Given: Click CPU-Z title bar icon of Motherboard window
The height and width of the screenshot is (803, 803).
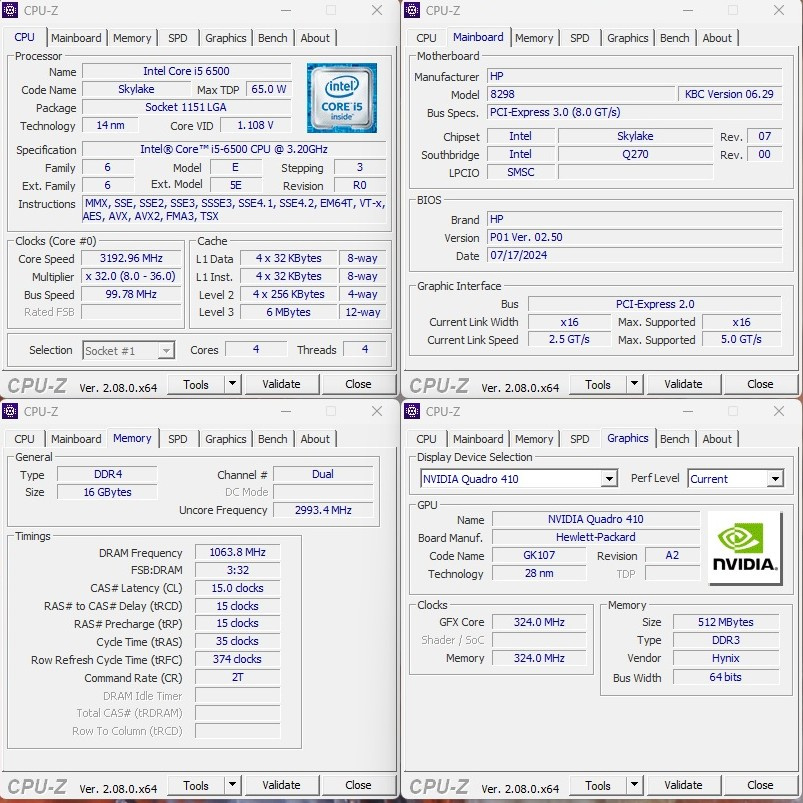Looking at the screenshot, I should point(413,11).
